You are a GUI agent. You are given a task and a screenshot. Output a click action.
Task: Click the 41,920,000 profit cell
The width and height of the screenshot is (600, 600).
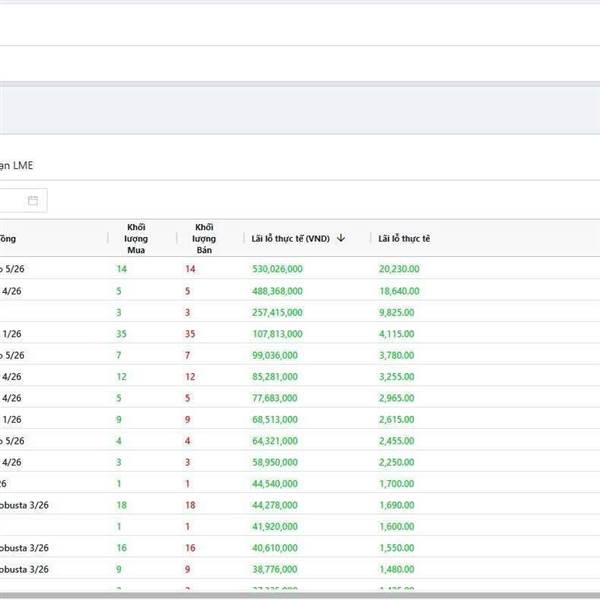tap(277, 526)
